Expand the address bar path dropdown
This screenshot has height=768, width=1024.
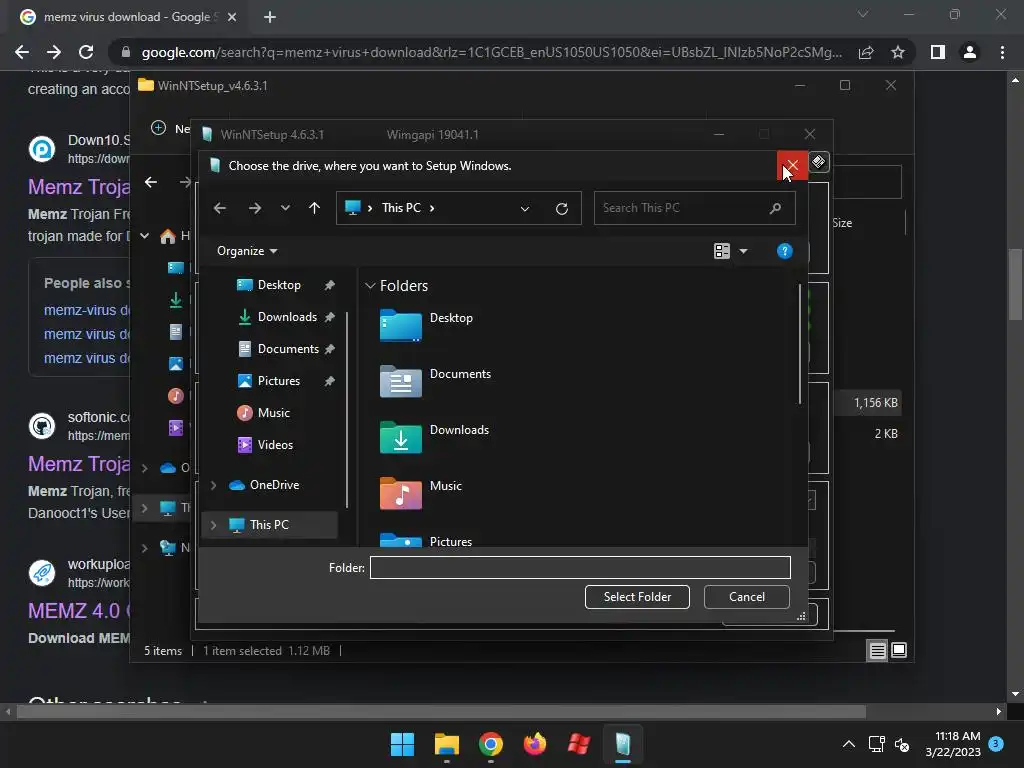[x=524, y=208]
